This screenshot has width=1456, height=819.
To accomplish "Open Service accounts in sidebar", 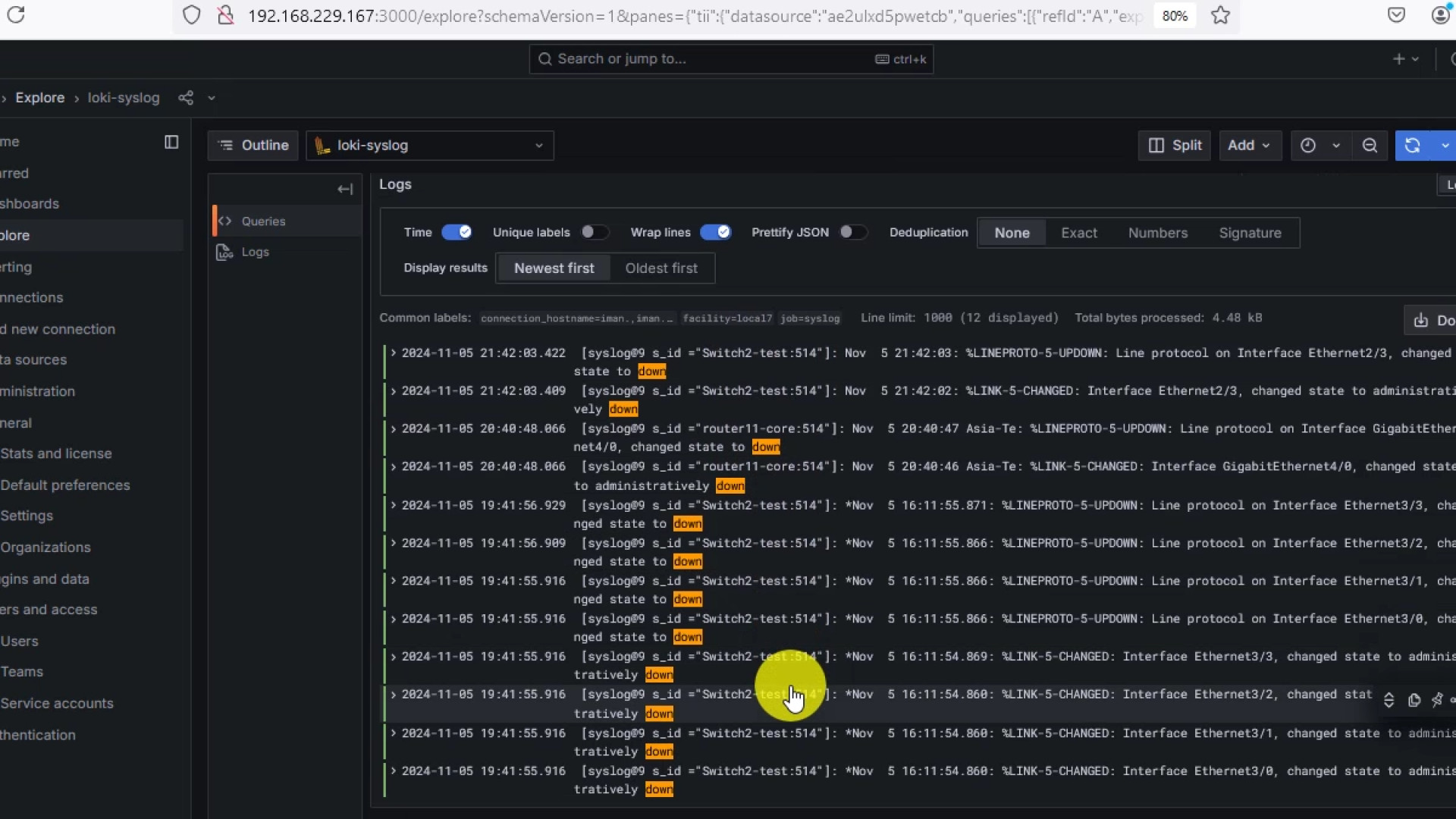I will pyautogui.click(x=57, y=703).
